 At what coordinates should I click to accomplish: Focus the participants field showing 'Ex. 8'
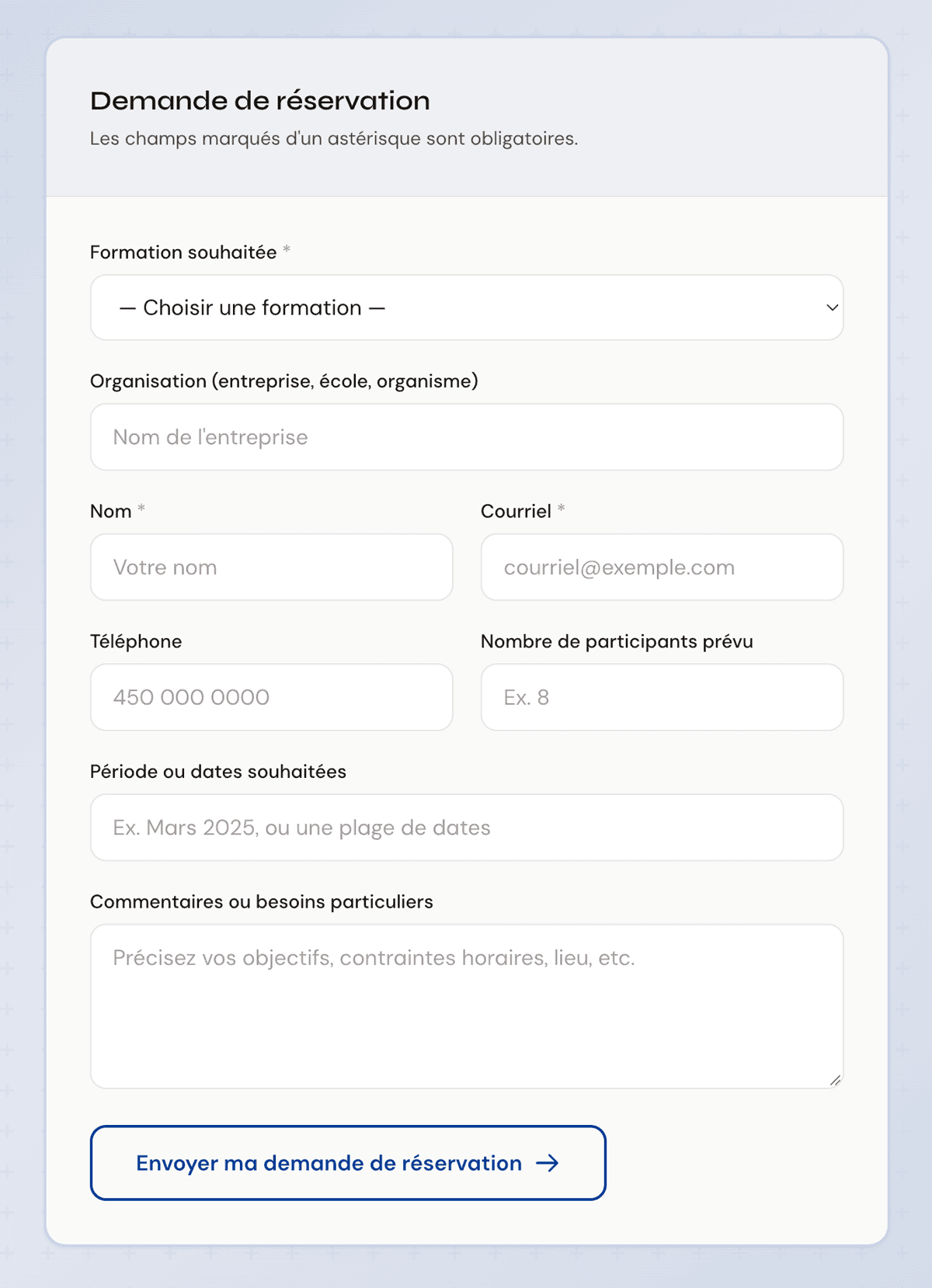pos(662,697)
